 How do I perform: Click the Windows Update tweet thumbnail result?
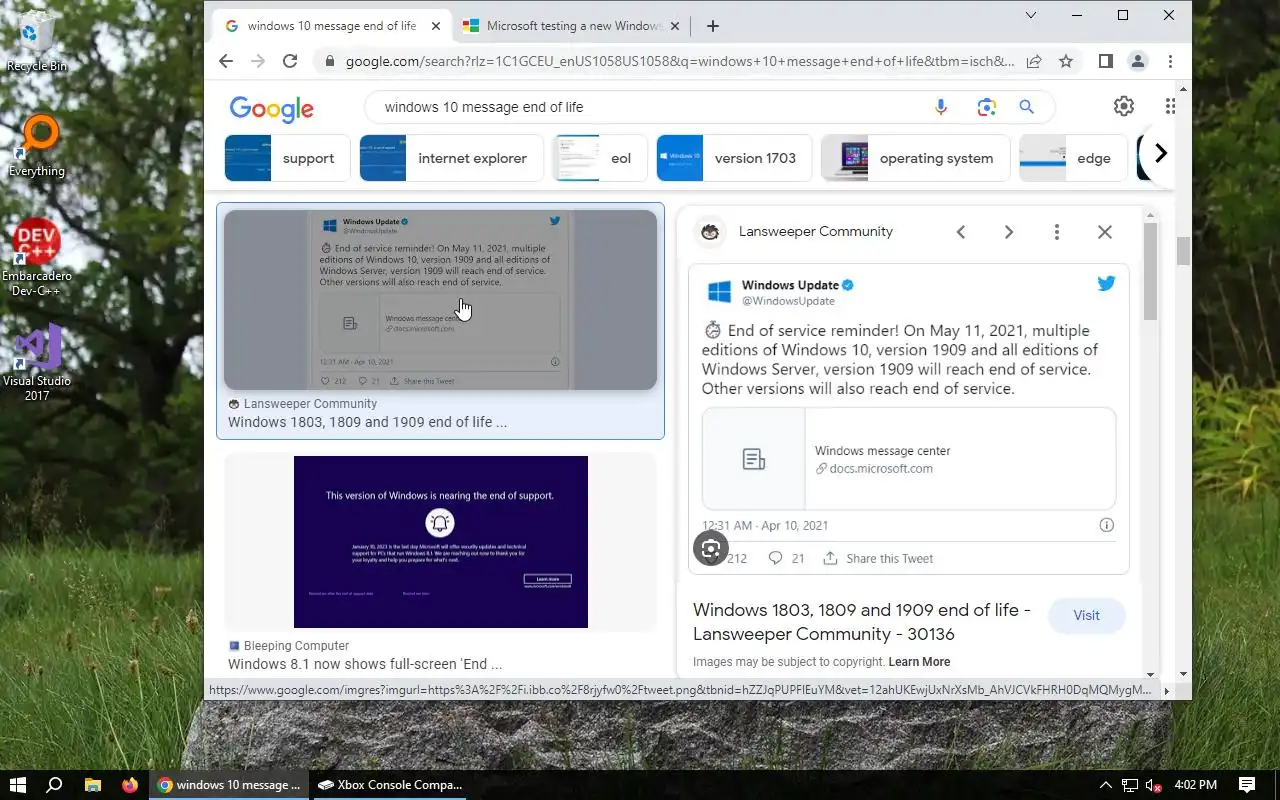click(x=440, y=300)
